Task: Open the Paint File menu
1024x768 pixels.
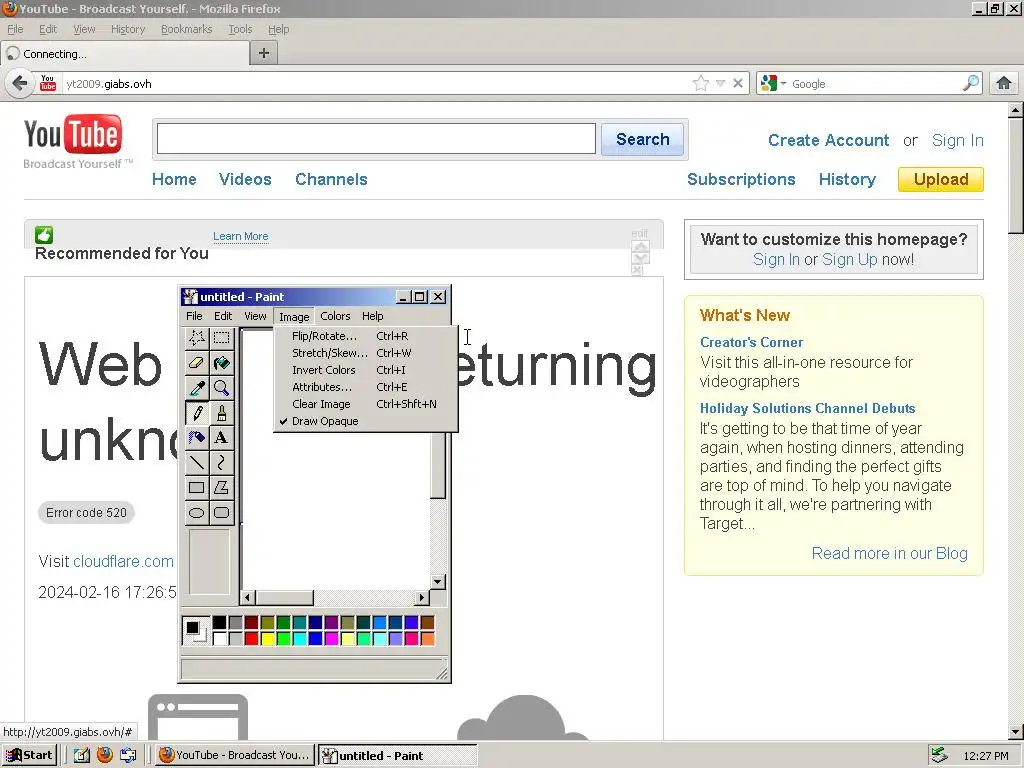Action: (194, 316)
